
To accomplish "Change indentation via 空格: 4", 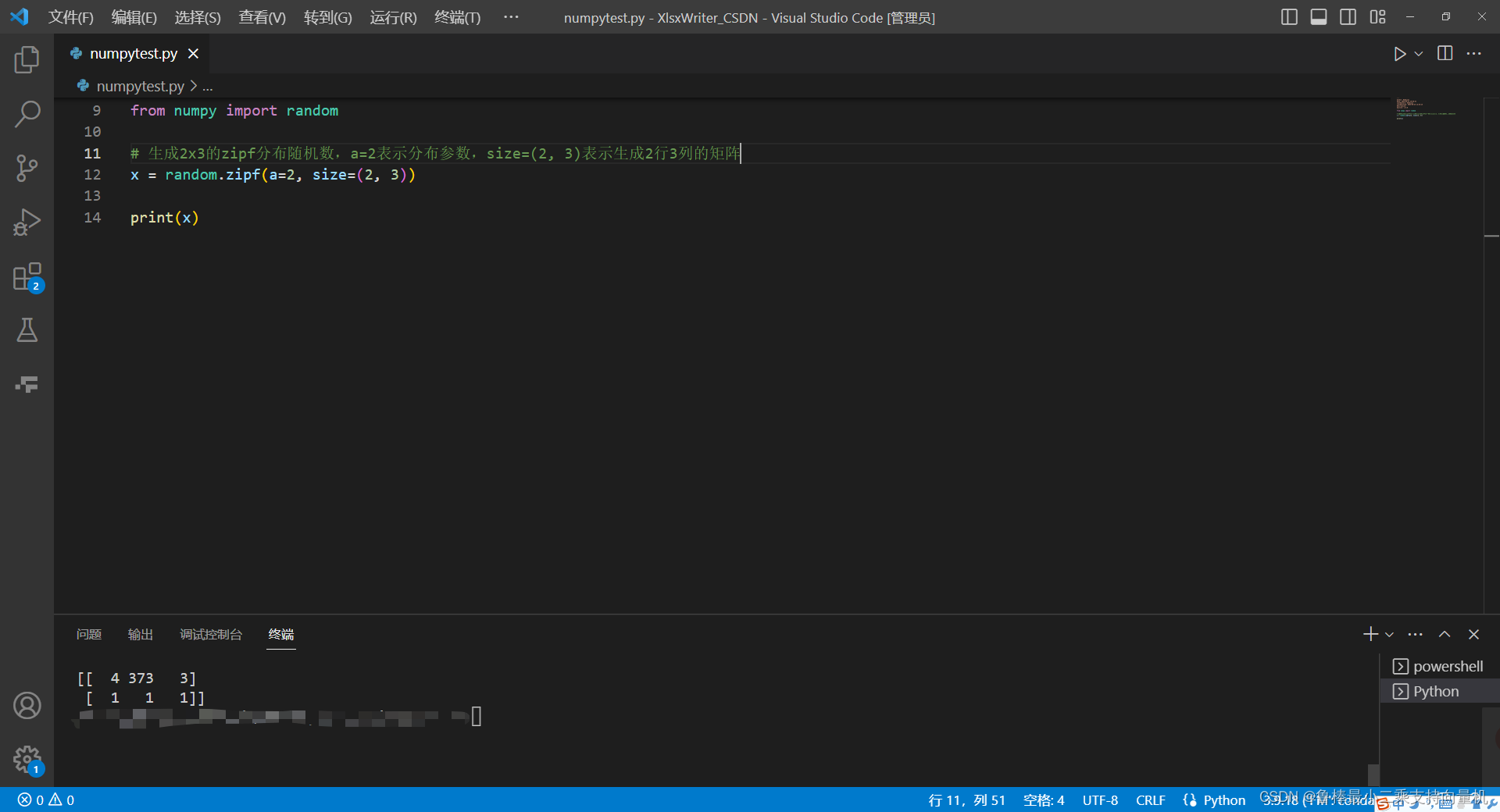I will 1044,800.
